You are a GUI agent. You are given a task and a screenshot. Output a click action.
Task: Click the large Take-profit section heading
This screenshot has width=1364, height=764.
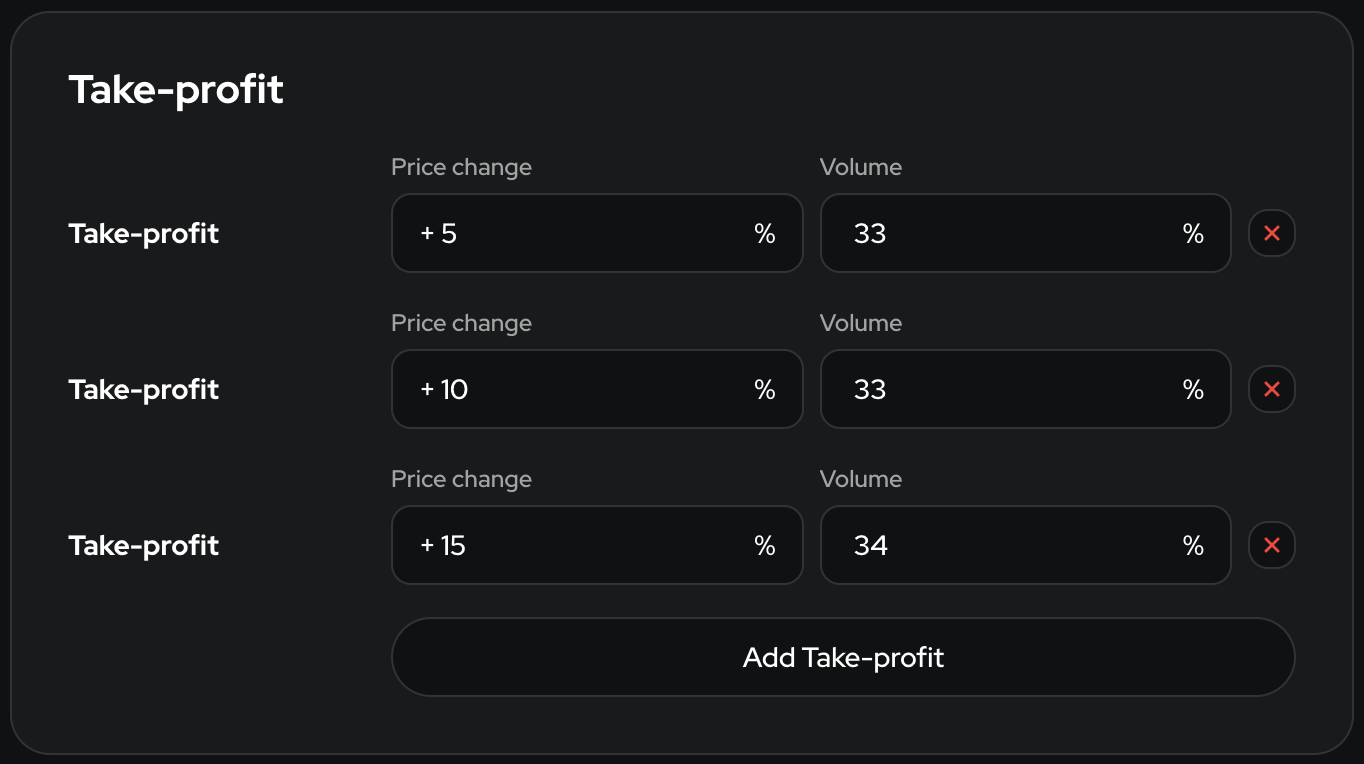[x=176, y=90]
